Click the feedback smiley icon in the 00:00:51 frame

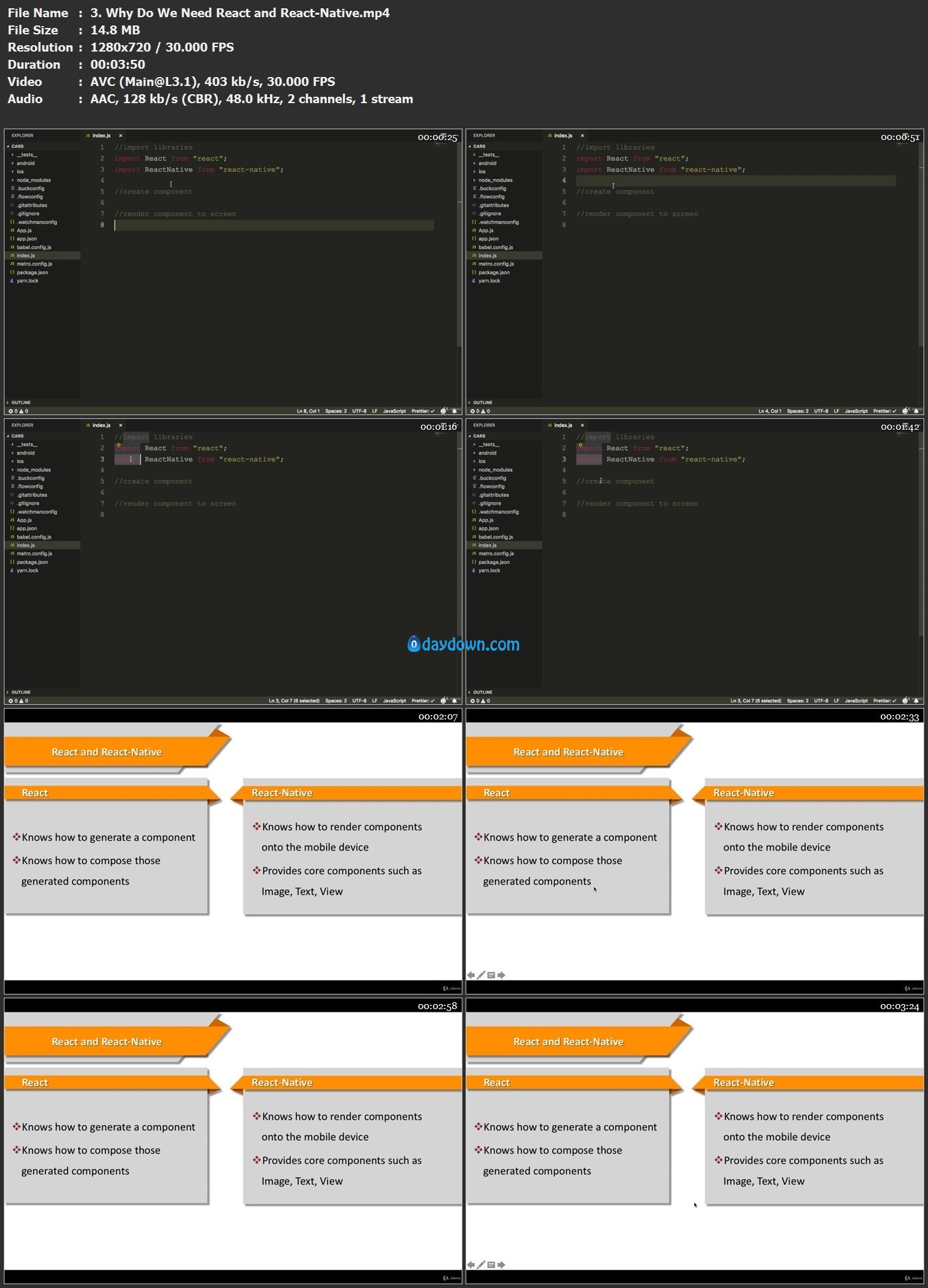(905, 411)
